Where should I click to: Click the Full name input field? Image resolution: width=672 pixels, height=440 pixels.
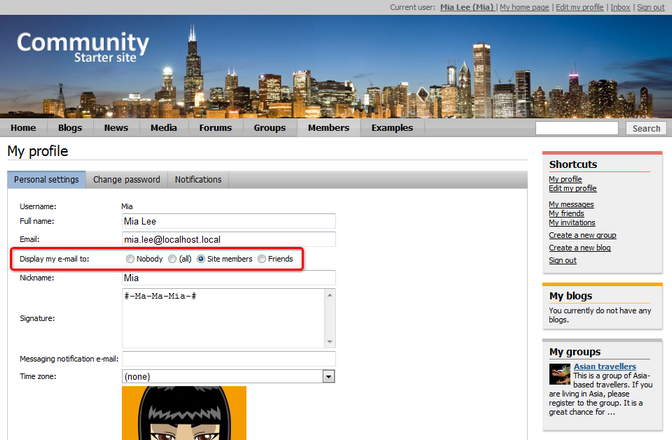tap(227, 221)
